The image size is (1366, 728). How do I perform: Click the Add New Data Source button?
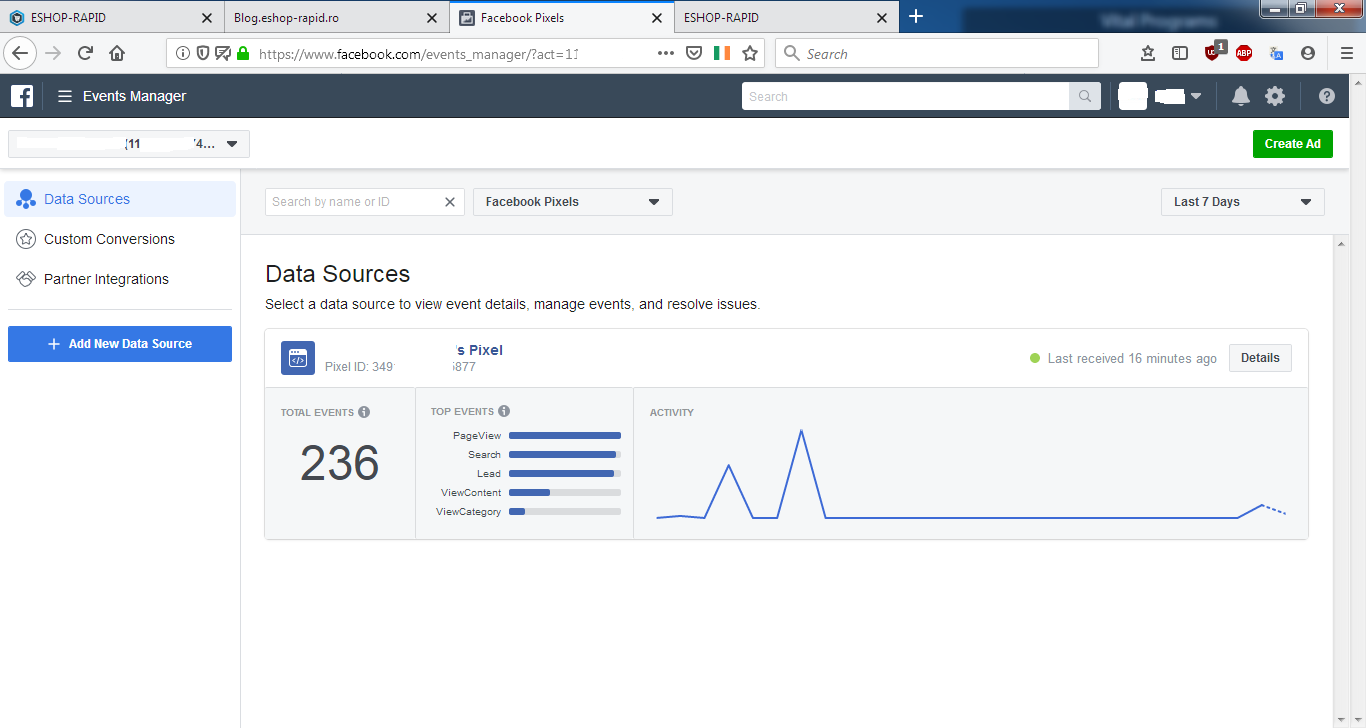click(x=120, y=344)
